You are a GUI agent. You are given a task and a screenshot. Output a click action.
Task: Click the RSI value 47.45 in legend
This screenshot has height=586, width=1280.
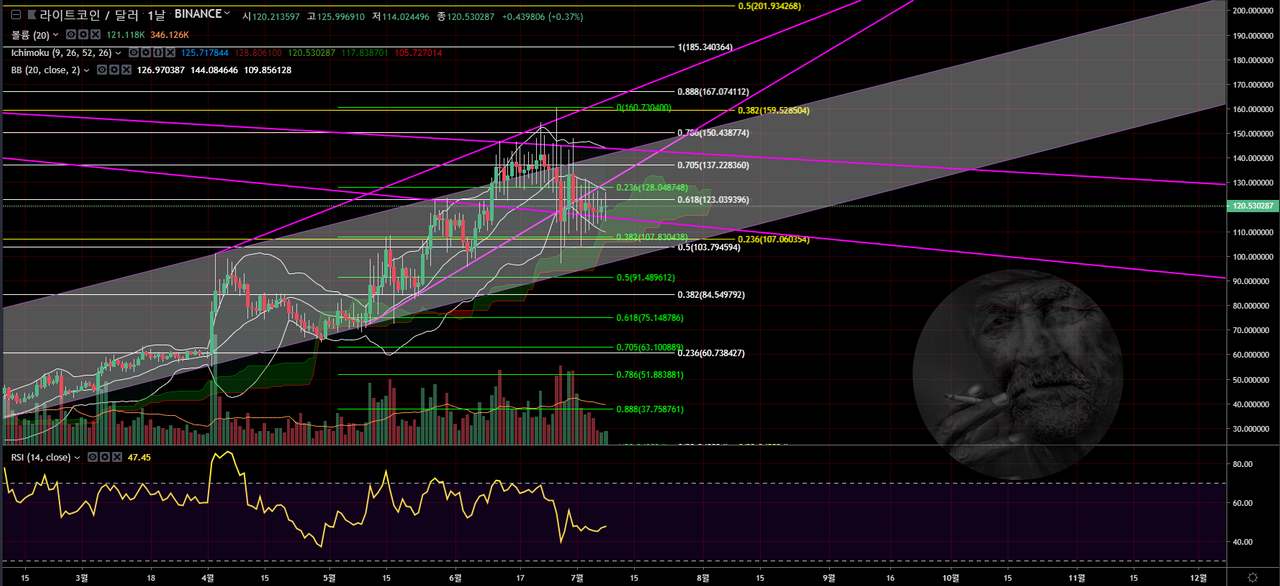pos(139,457)
